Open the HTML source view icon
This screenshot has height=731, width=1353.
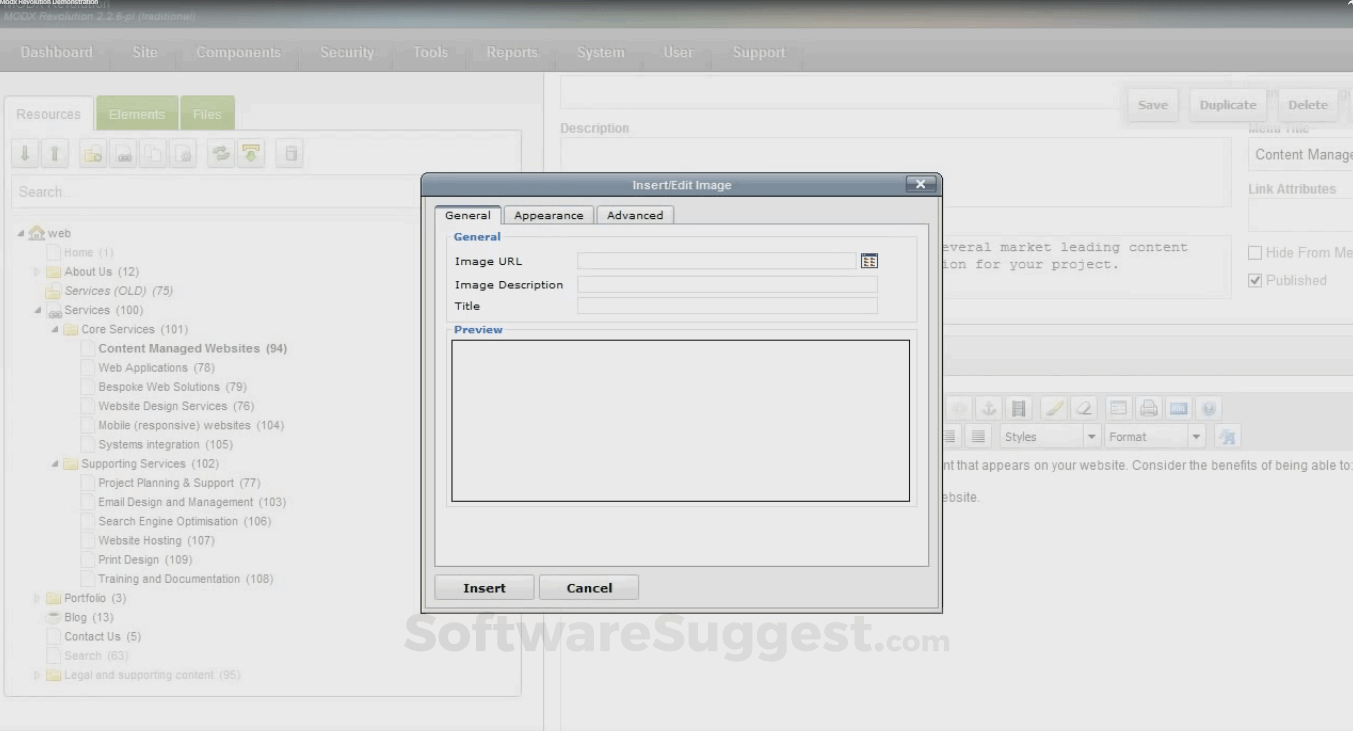tap(1179, 408)
